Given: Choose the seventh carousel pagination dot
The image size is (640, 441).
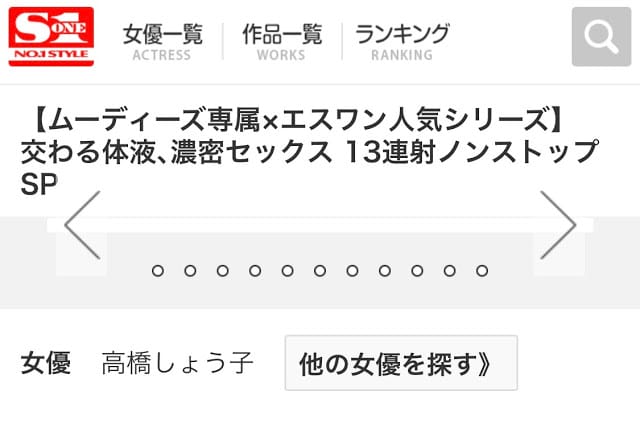Looking at the screenshot, I should (352, 270).
